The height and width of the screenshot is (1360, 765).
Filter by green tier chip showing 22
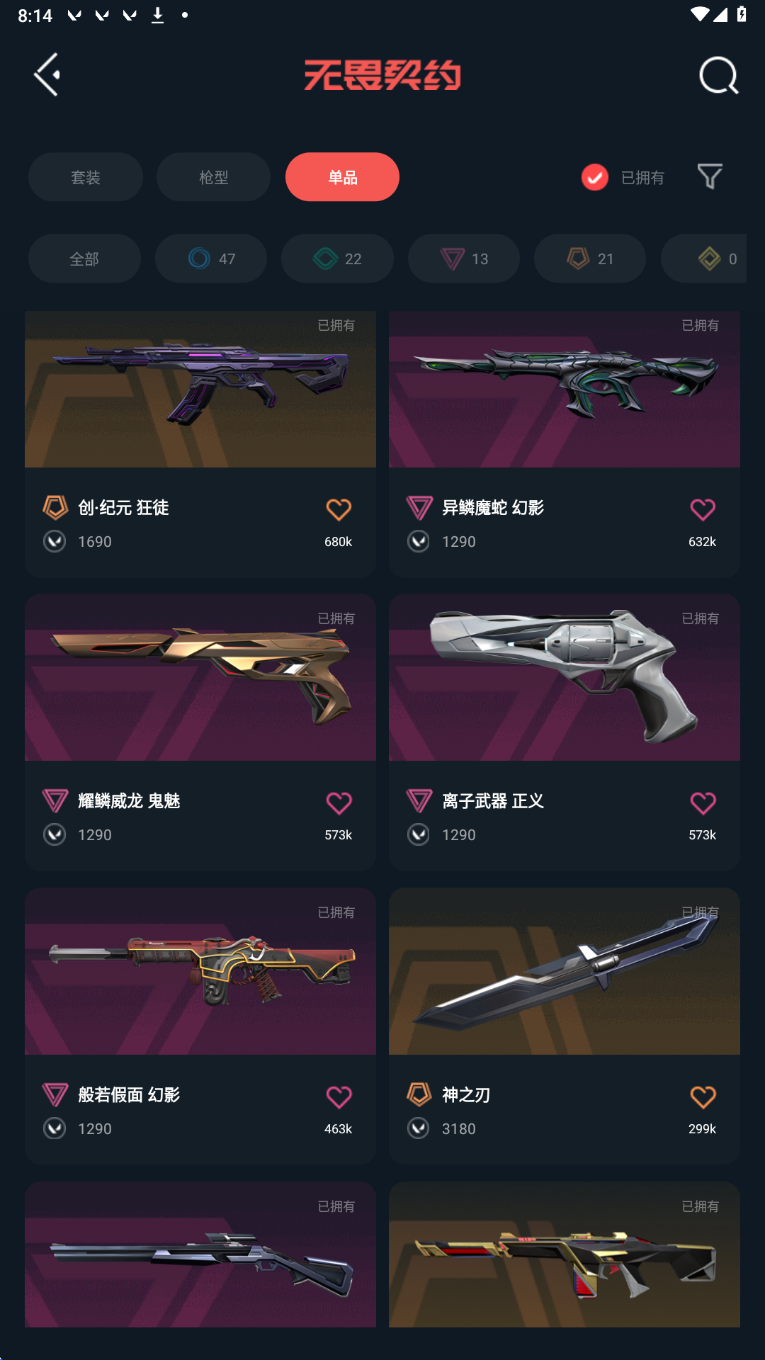pyautogui.click(x=337, y=259)
